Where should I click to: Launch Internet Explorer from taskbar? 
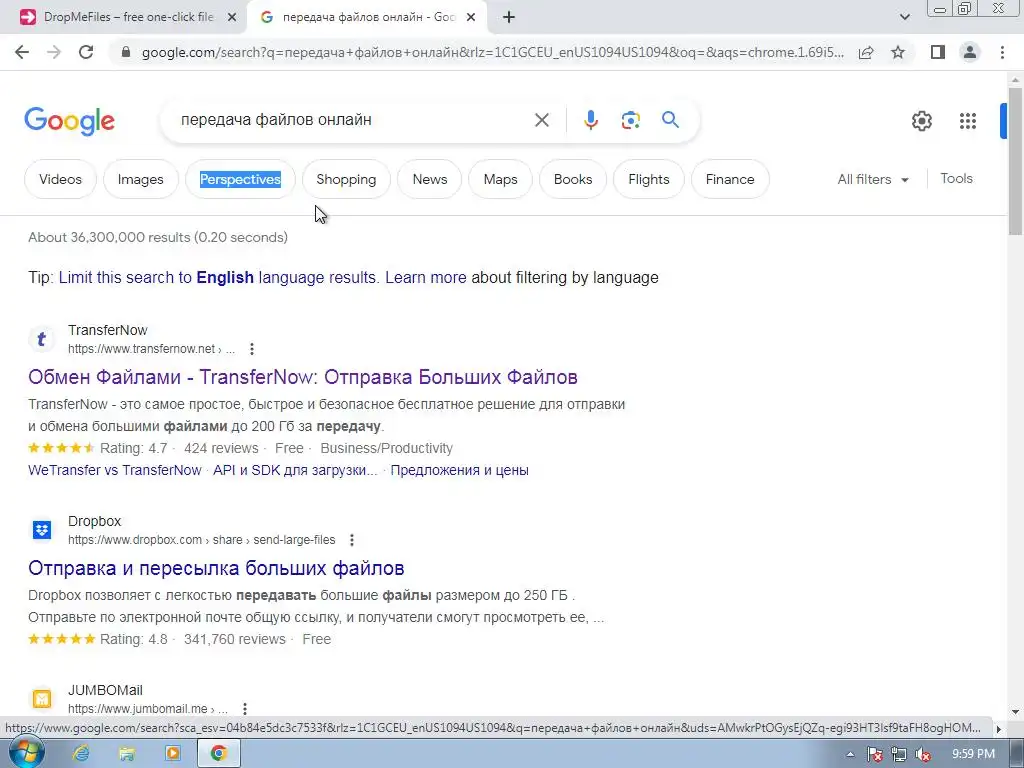pyautogui.click(x=81, y=753)
